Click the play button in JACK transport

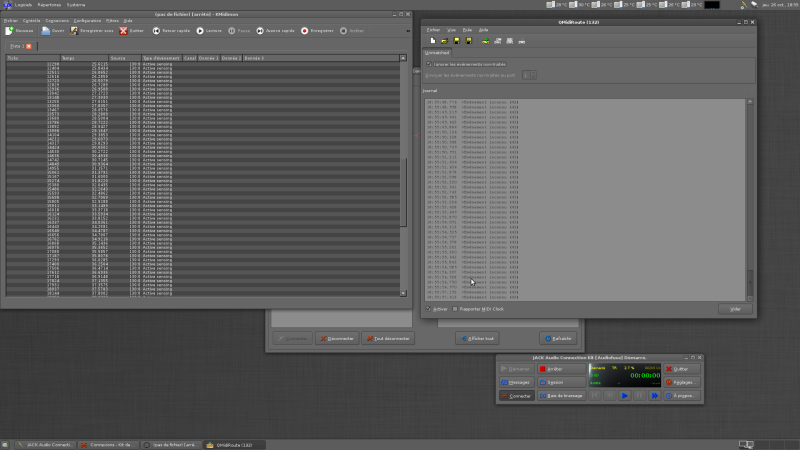[625, 396]
